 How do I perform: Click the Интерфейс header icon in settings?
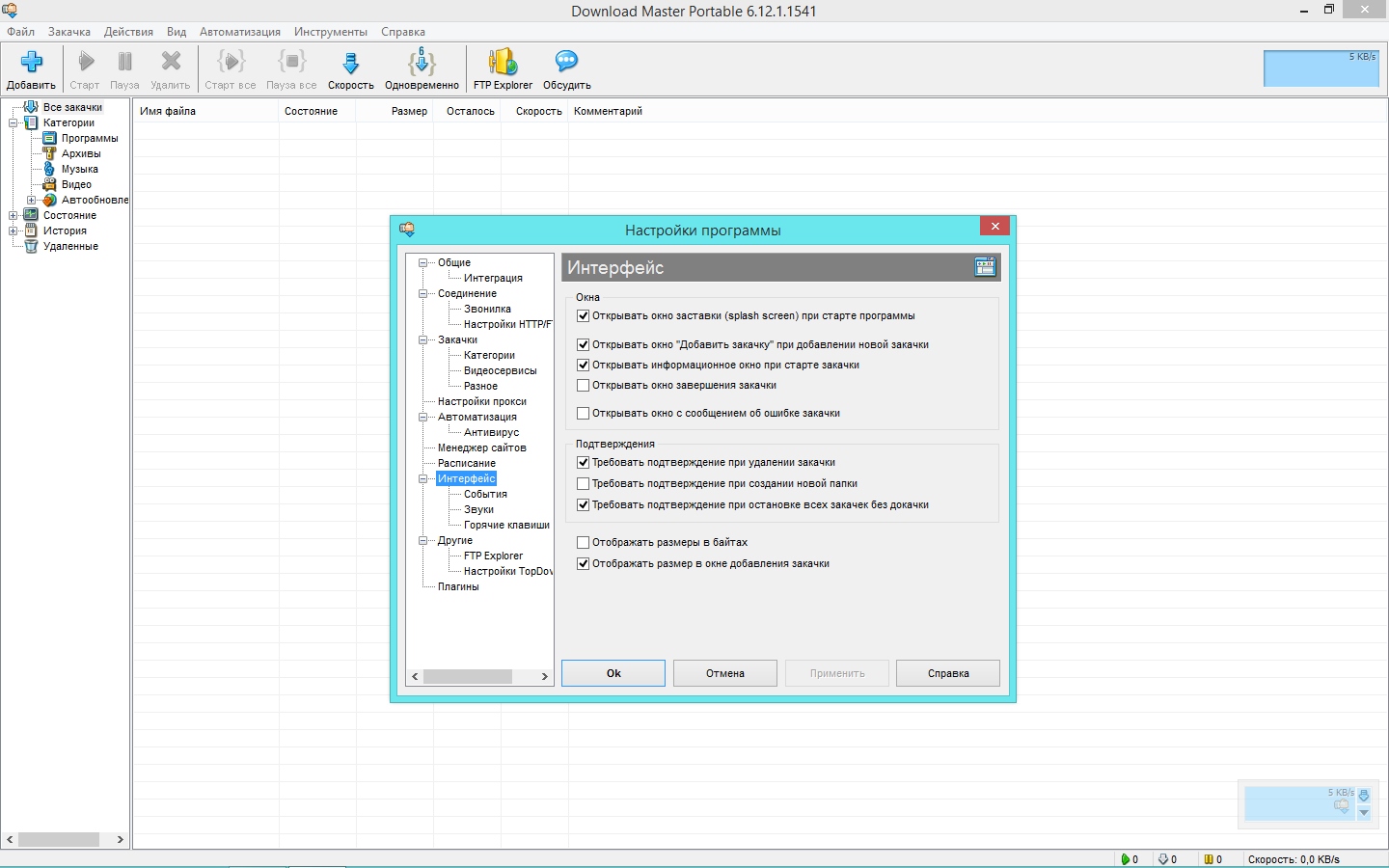(985, 267)
